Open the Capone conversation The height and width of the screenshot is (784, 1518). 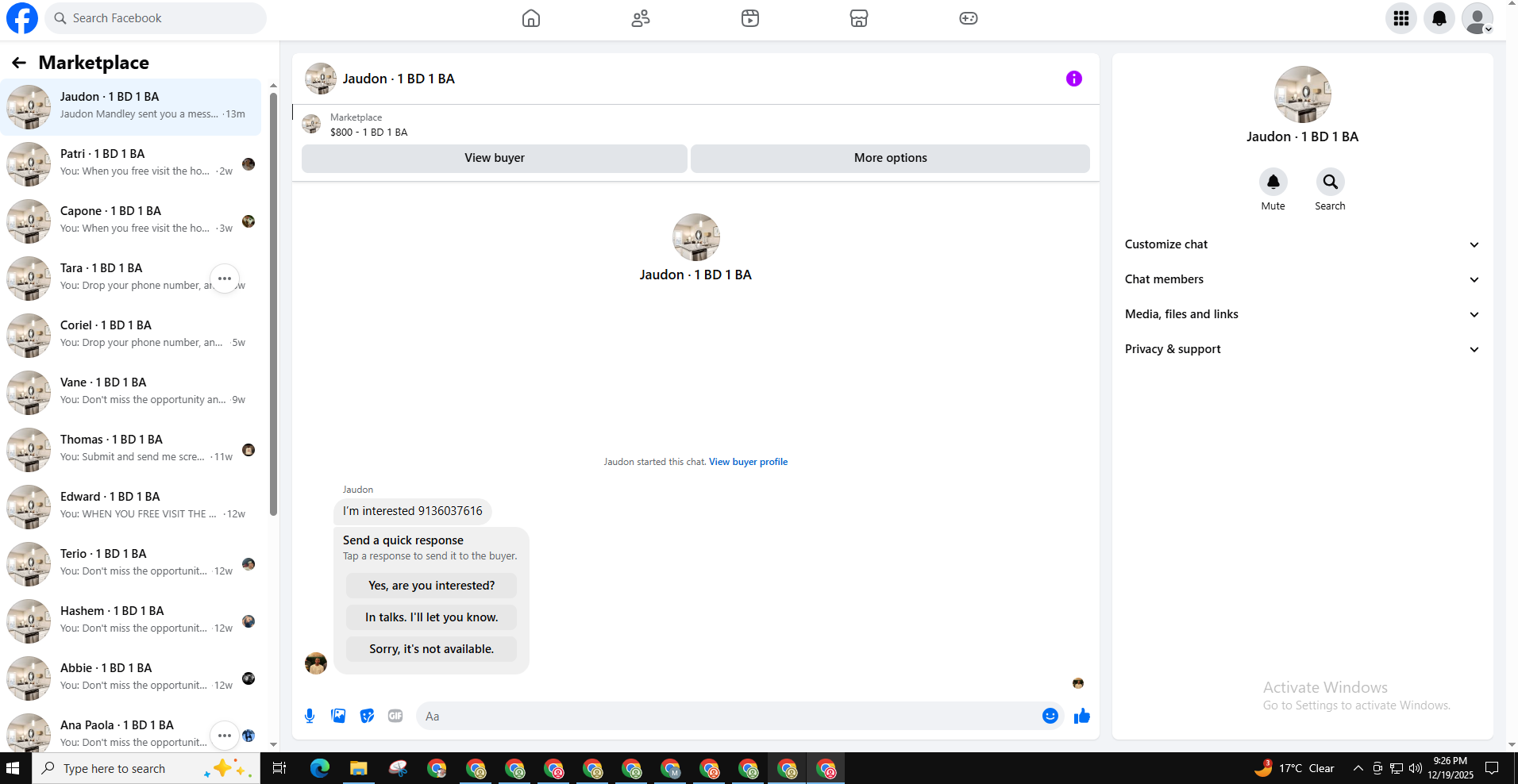(132, 221)
